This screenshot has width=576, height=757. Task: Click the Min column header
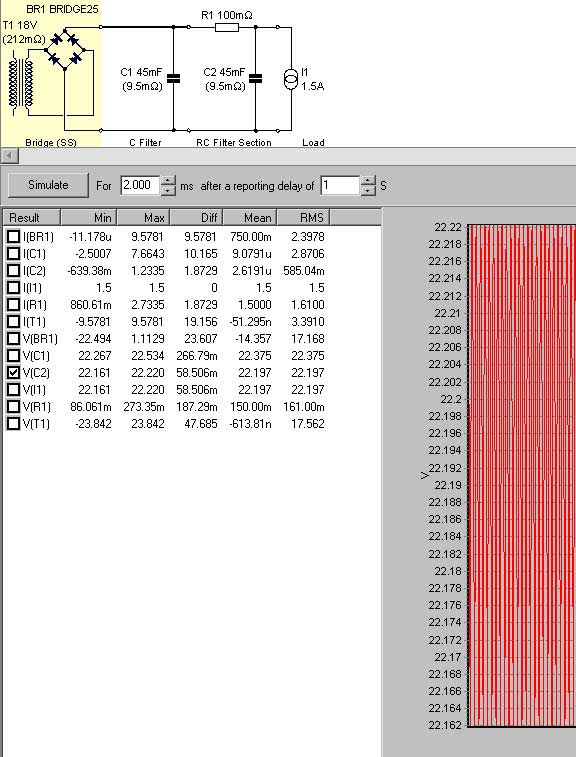click(x=88, y=218)
